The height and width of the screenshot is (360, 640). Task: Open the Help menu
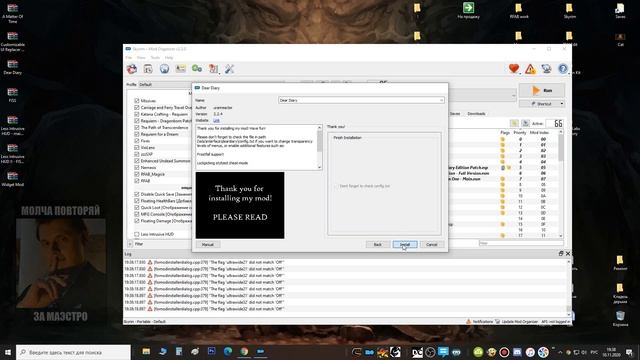[169, 58]
